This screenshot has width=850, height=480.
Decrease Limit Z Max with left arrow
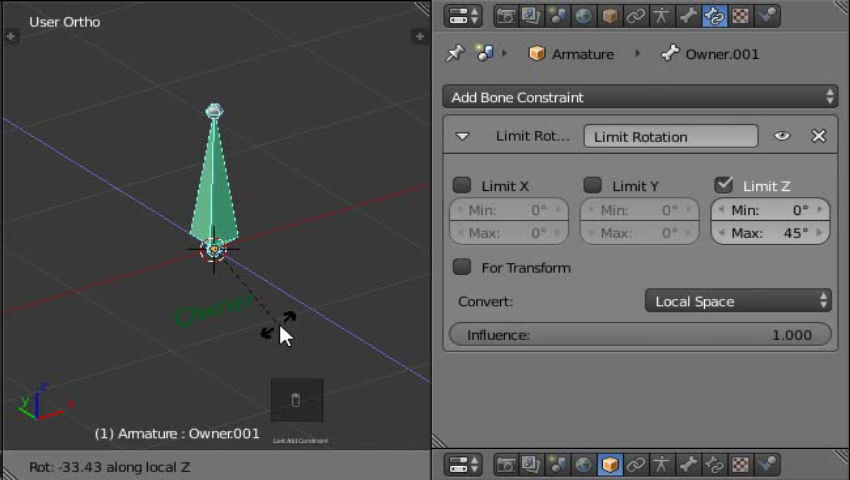tap(721, 233)
